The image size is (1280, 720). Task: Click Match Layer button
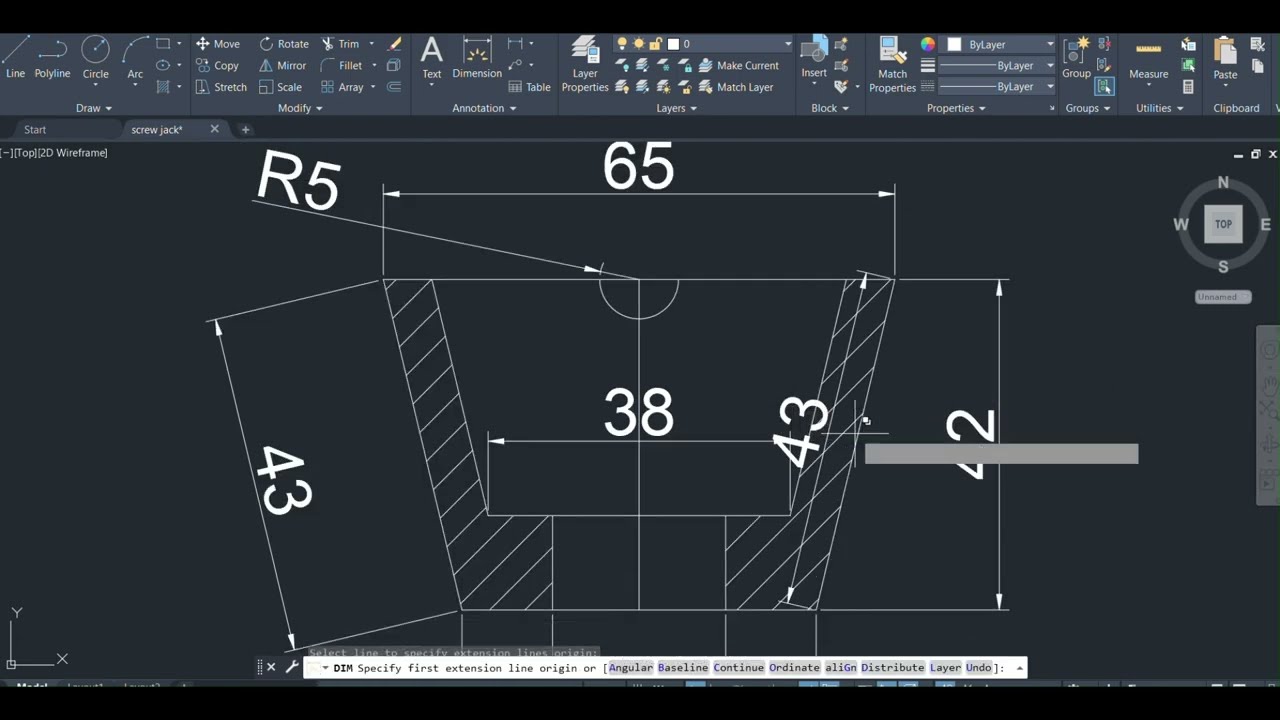735,87
